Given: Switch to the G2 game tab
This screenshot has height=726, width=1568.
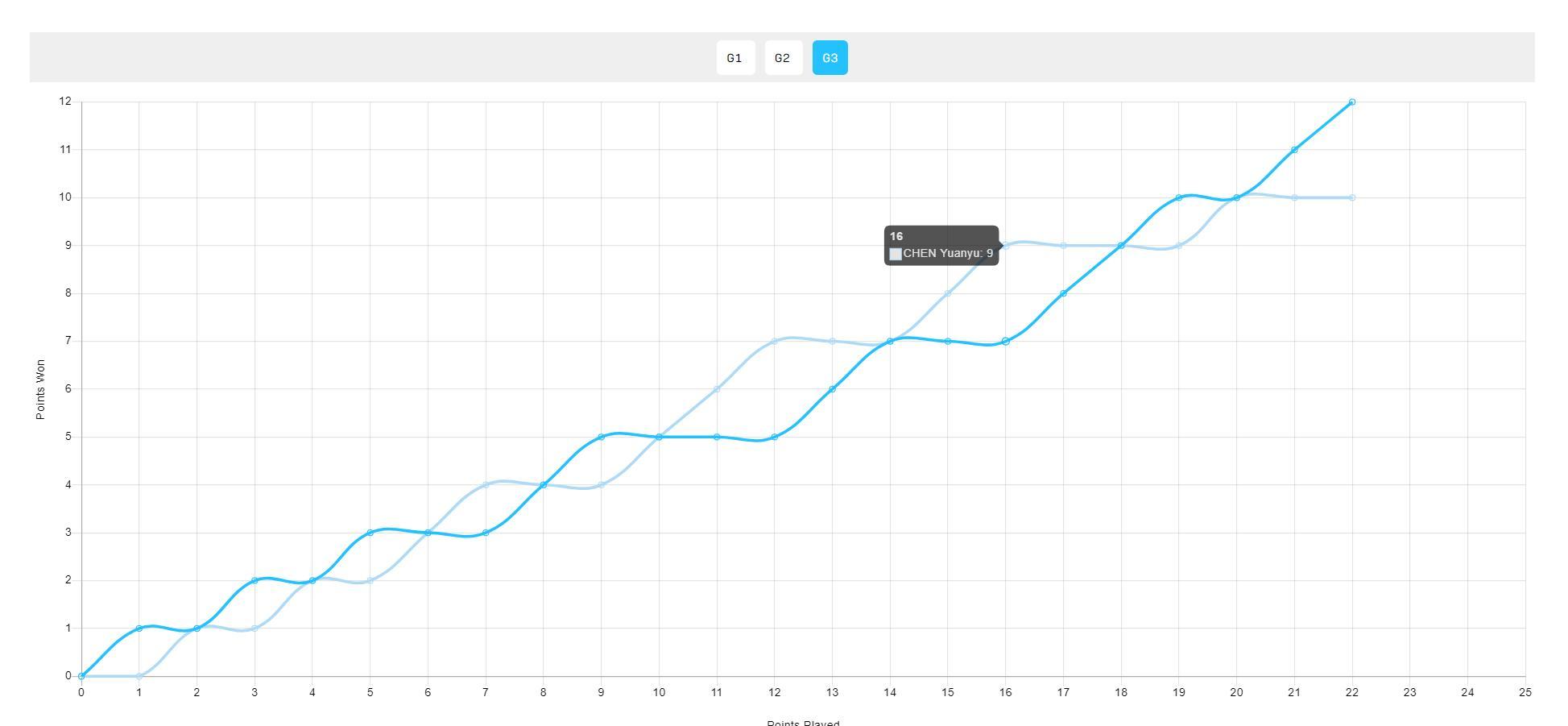Looking at the screenshot, I should tap(783, 58).
